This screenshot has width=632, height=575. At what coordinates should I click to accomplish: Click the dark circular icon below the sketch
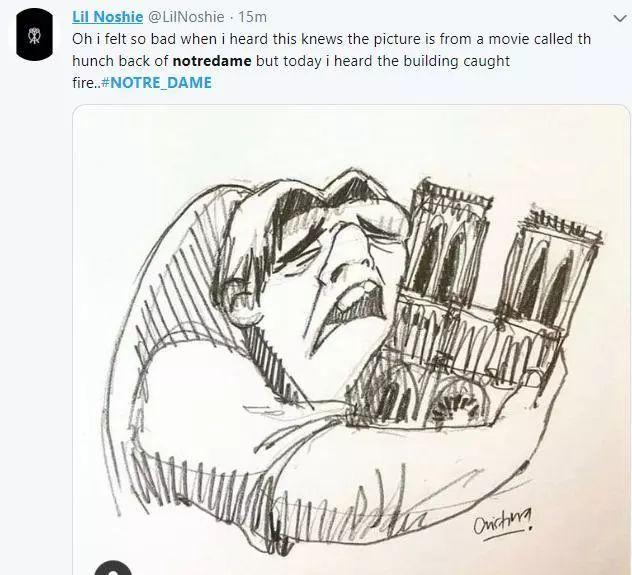113,568
